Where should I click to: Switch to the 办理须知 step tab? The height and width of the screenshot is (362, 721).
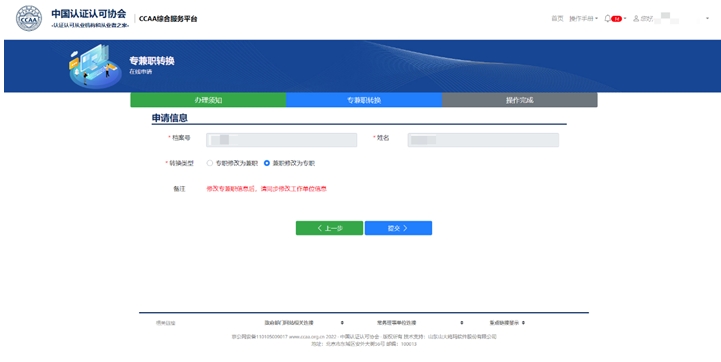tap(208, 100)
